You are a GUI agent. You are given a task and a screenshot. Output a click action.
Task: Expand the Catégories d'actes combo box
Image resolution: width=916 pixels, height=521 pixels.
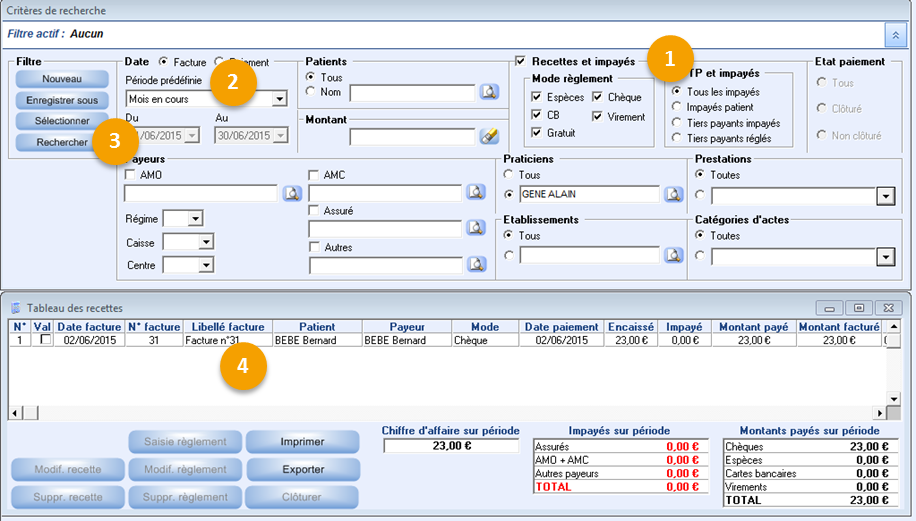pyautogui.click(x=886, y=256)
